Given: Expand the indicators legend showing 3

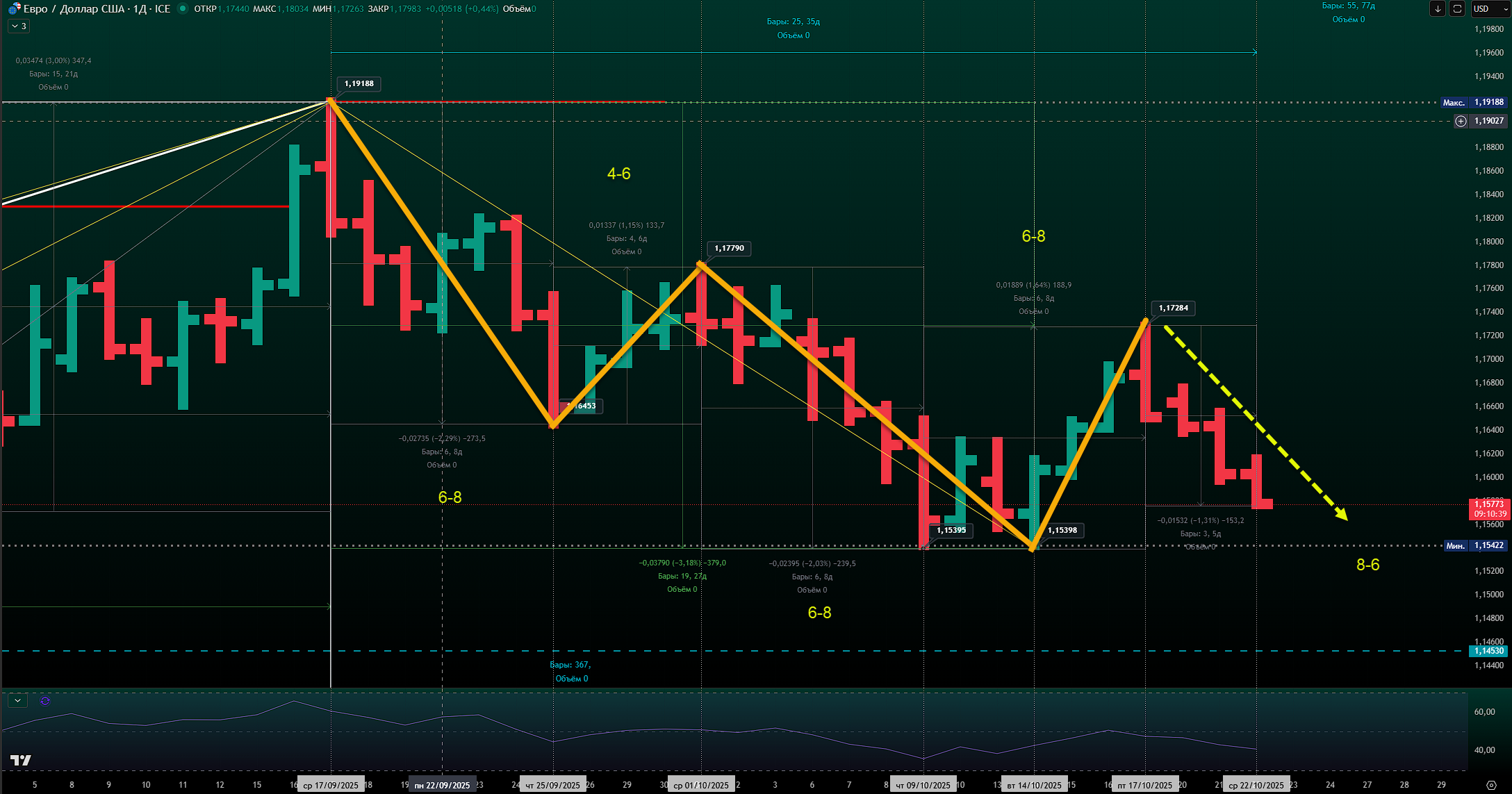Looking at the screenshot, I should (18, 26).
